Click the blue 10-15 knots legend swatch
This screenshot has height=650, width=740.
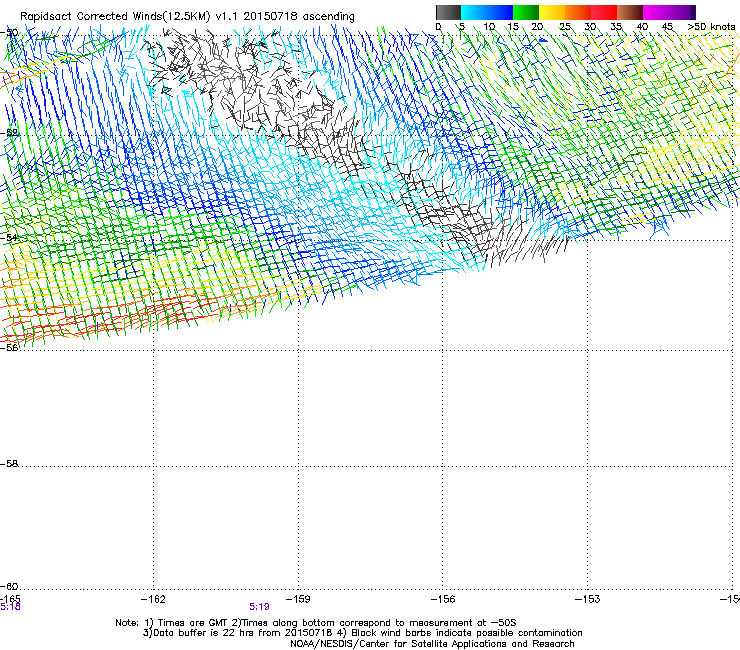click(500, 12)
